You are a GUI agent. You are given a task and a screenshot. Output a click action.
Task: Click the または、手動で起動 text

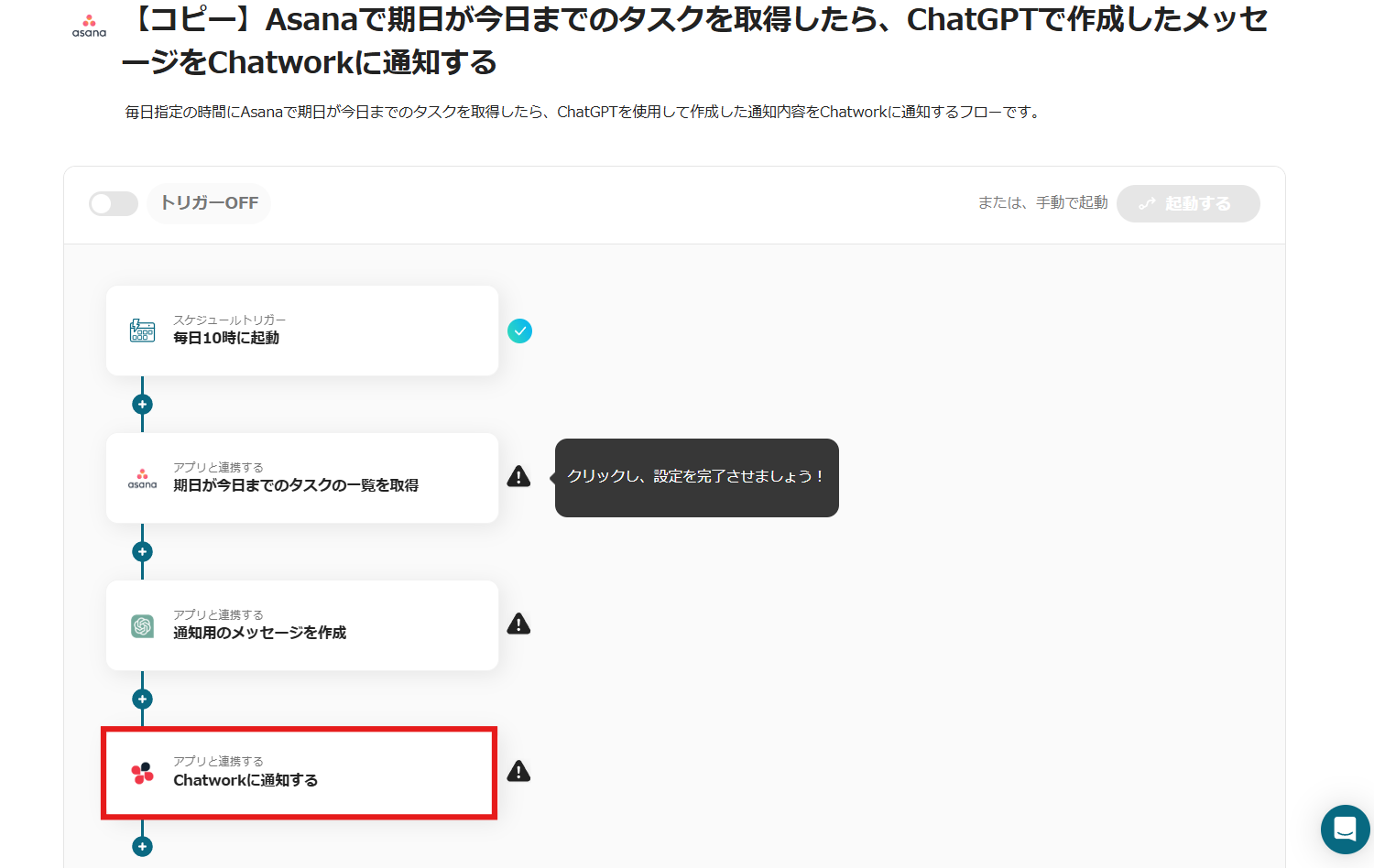click(x=1042, y=202)
